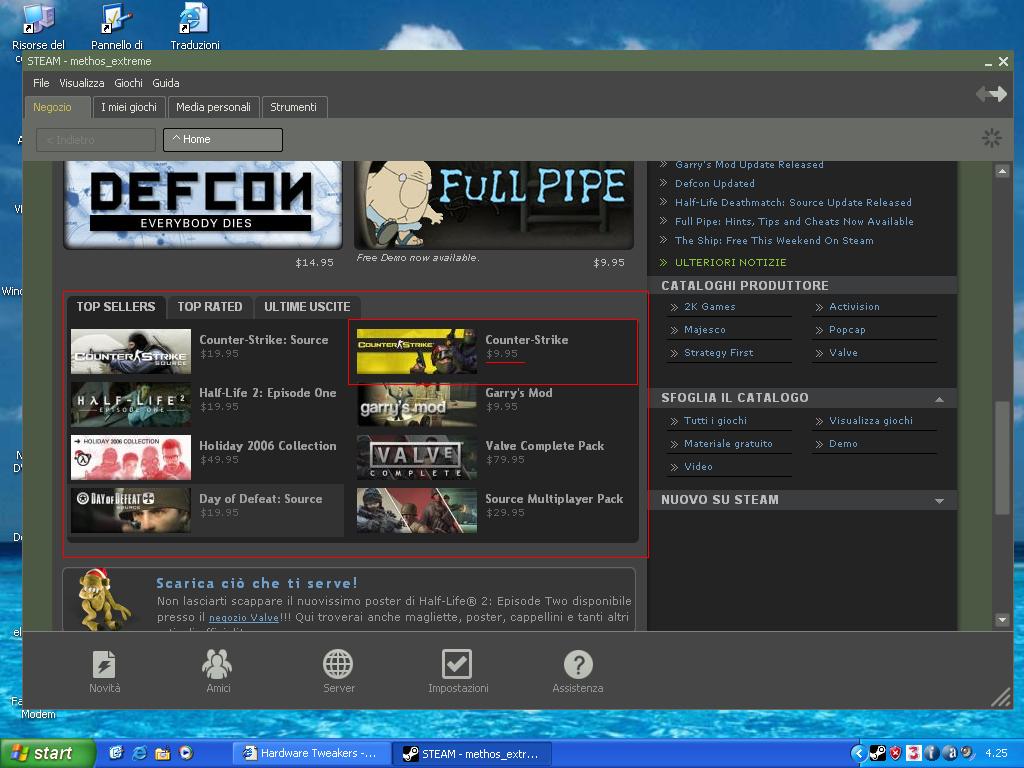Open The Ship Free Weekend news link
Viewport: 1024px width, 768px height.
tap(774, 240)
